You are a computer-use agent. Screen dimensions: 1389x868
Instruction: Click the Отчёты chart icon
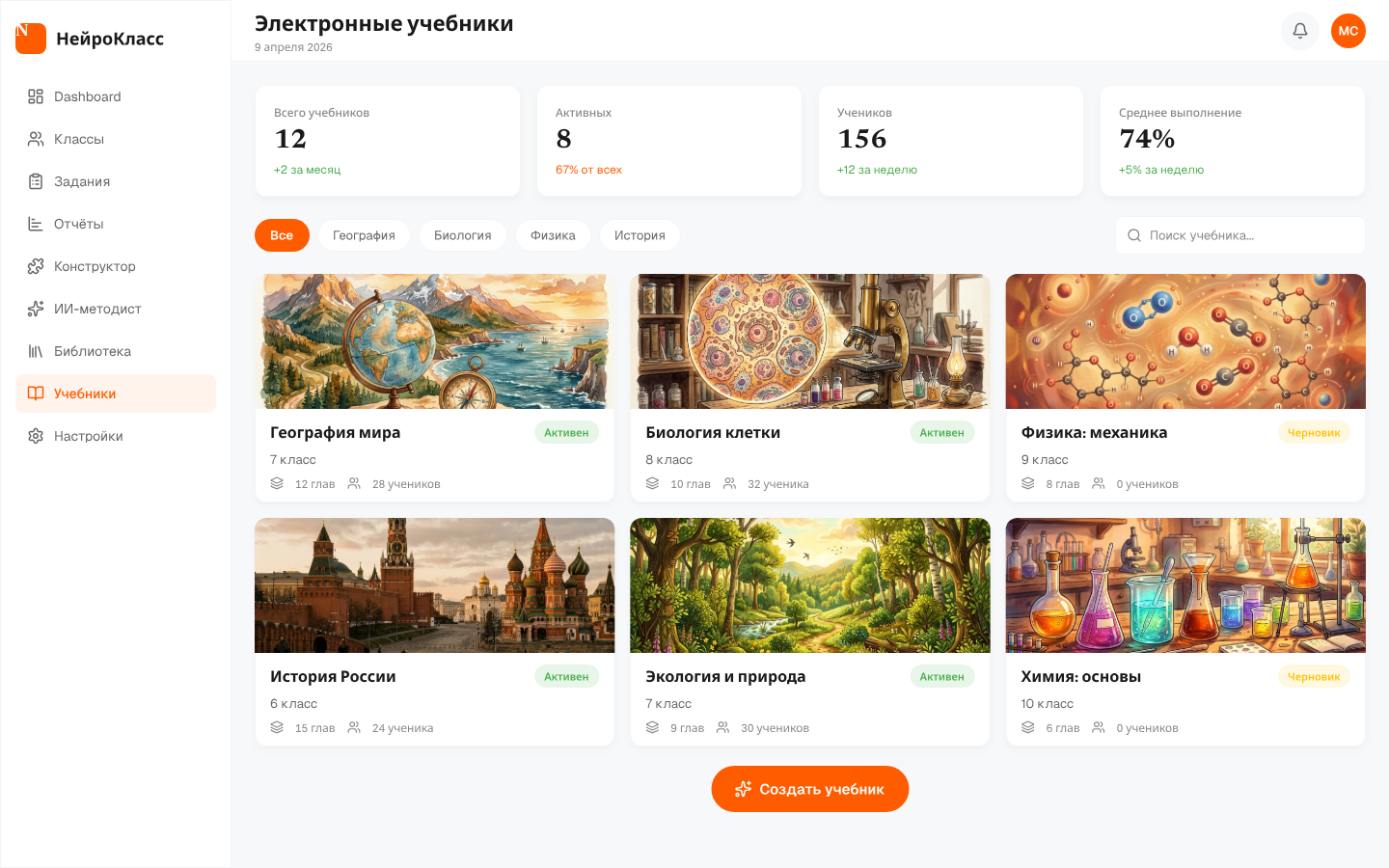(x=36, y=224)
